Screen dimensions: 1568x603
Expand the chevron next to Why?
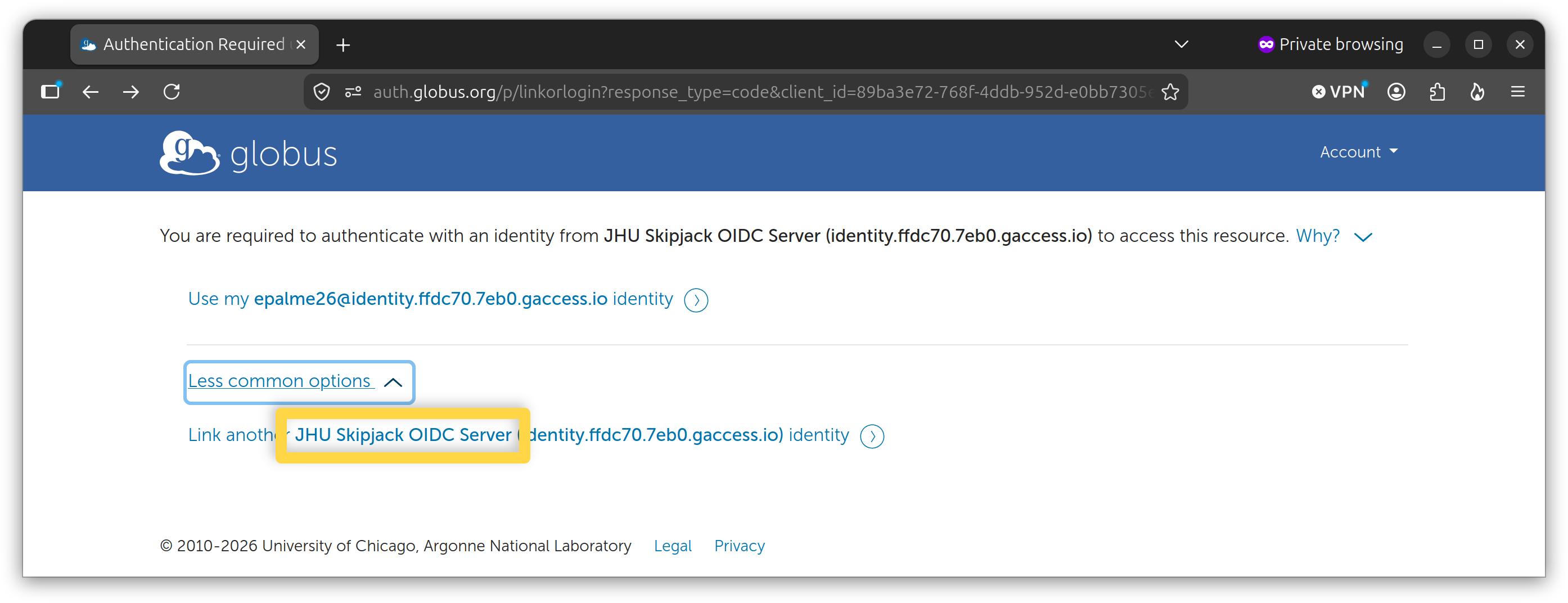point(1363,237)
